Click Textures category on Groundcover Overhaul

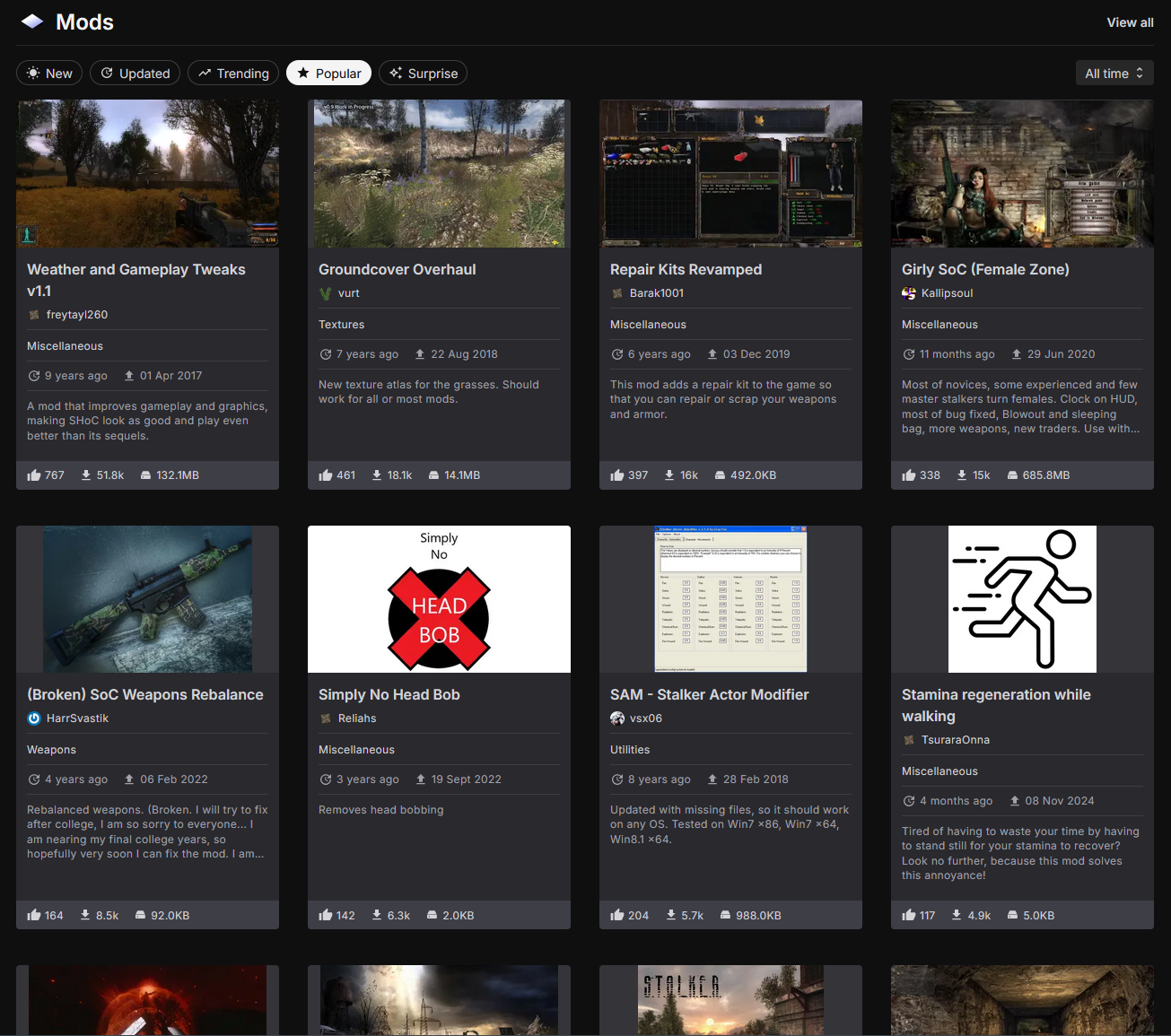[342, 325]
